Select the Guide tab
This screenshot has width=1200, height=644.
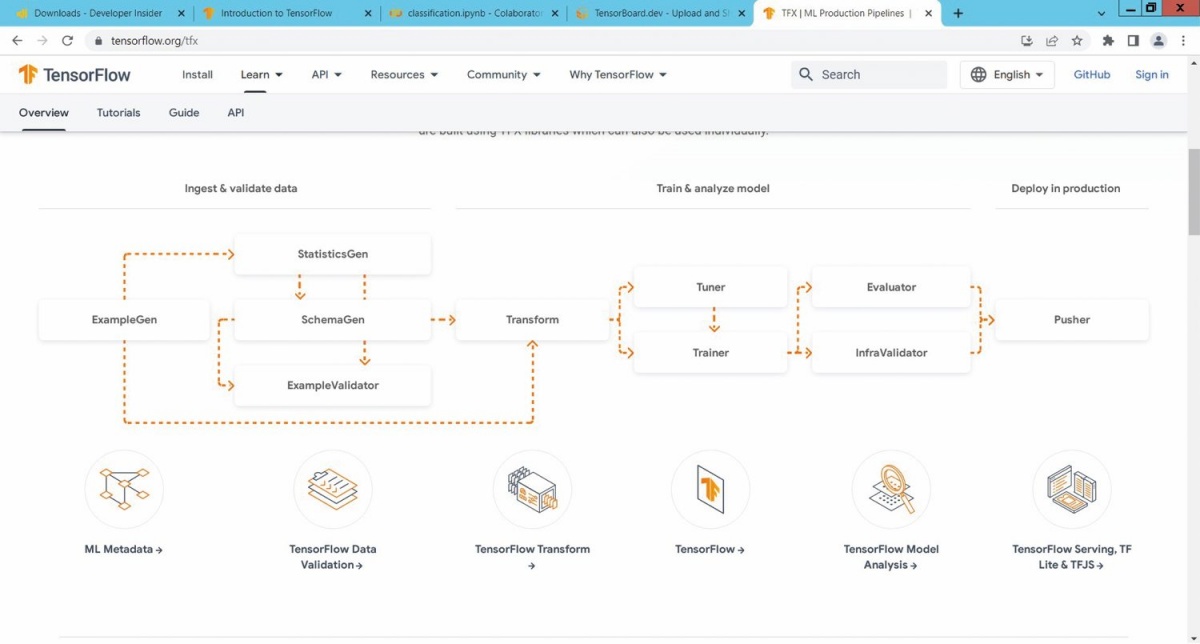click(x=184, y=113)
